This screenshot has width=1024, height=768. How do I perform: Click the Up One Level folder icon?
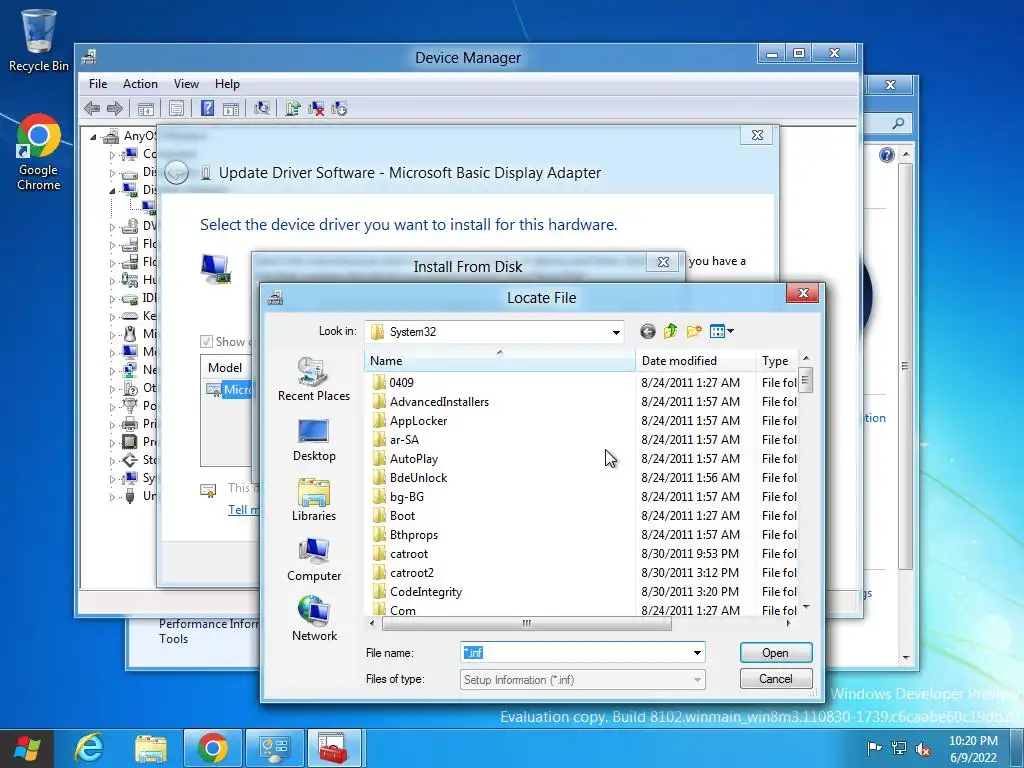[x=671, y=332]
